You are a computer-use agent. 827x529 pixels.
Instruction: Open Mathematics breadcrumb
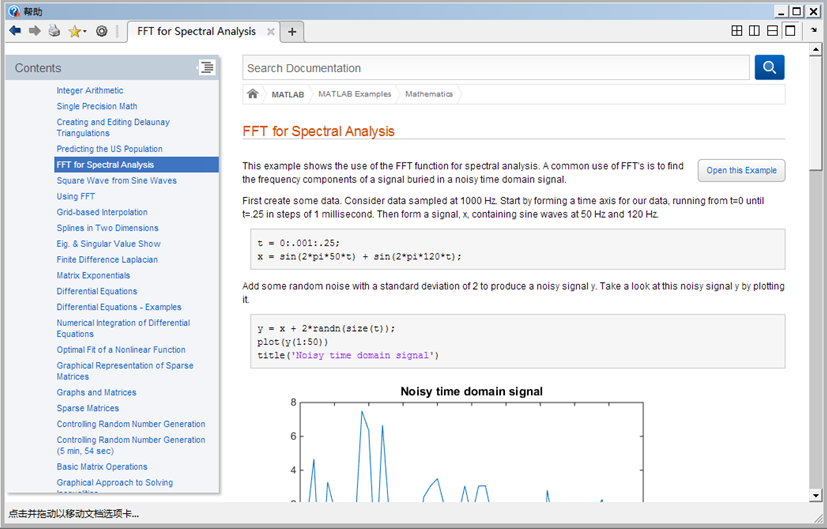point(429,94)
